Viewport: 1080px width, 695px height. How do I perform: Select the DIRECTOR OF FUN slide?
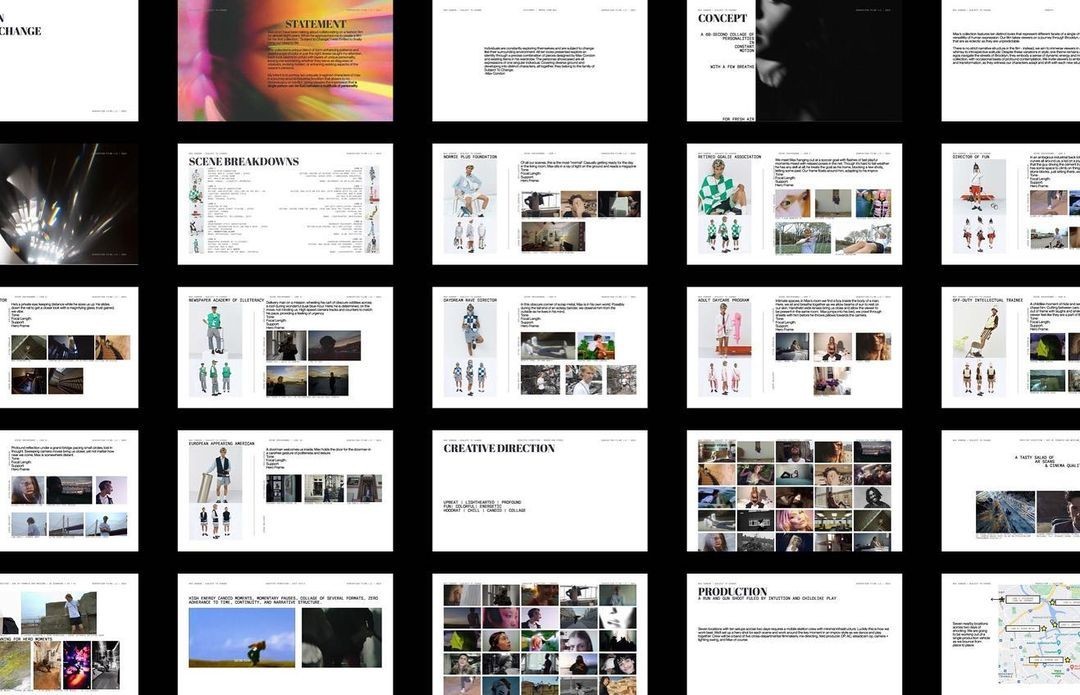[x=1010, y=204]
